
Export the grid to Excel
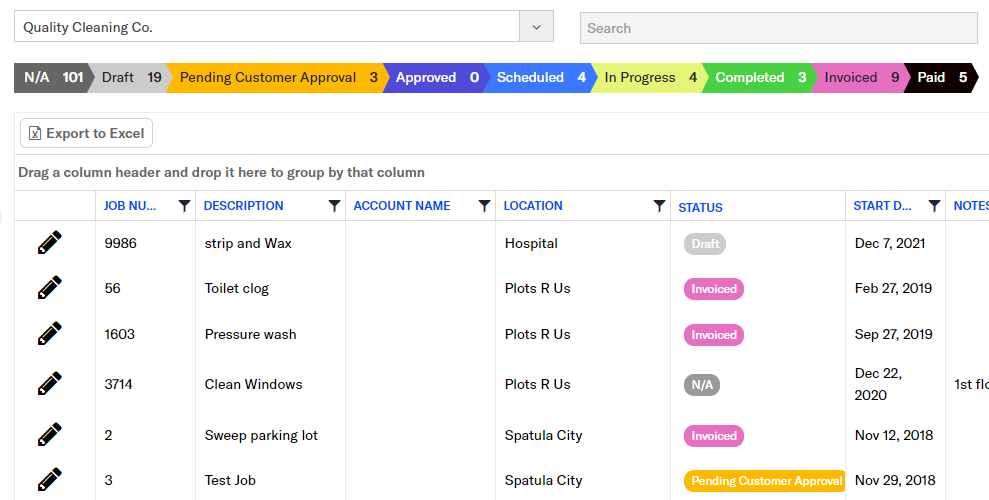(x=86, y=133)
